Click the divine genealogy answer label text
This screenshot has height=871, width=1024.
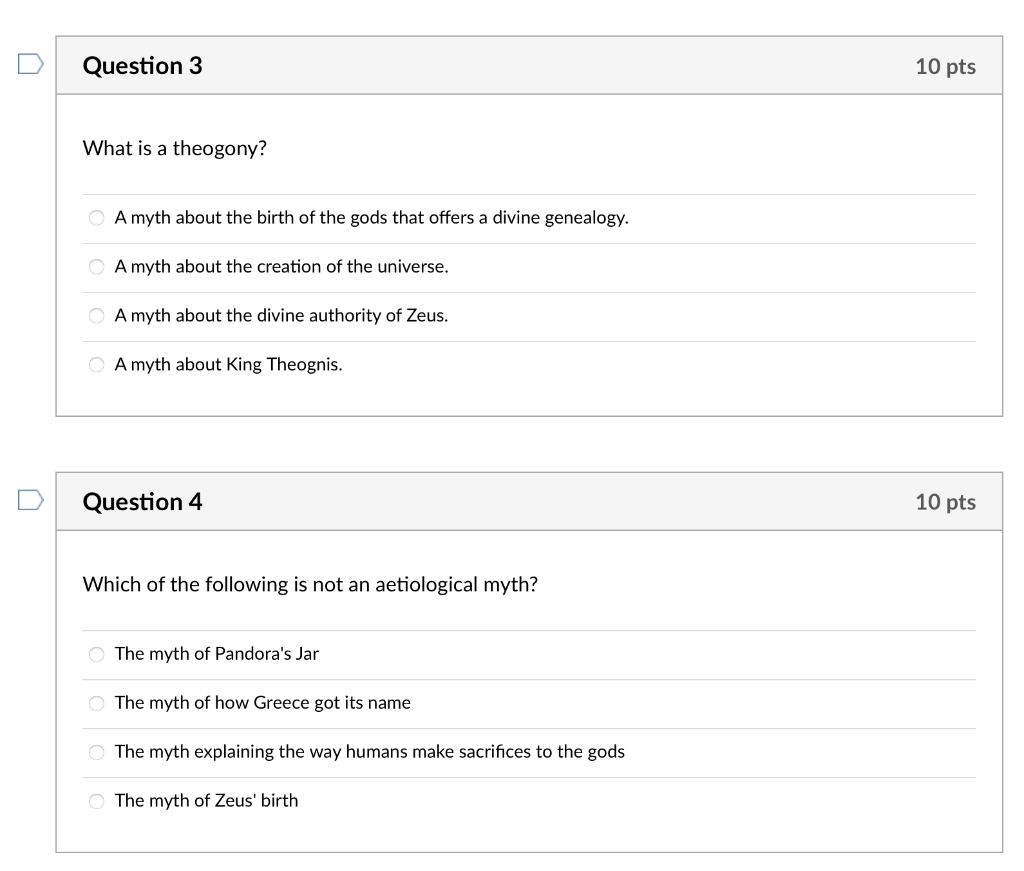[x=372, y=218]
